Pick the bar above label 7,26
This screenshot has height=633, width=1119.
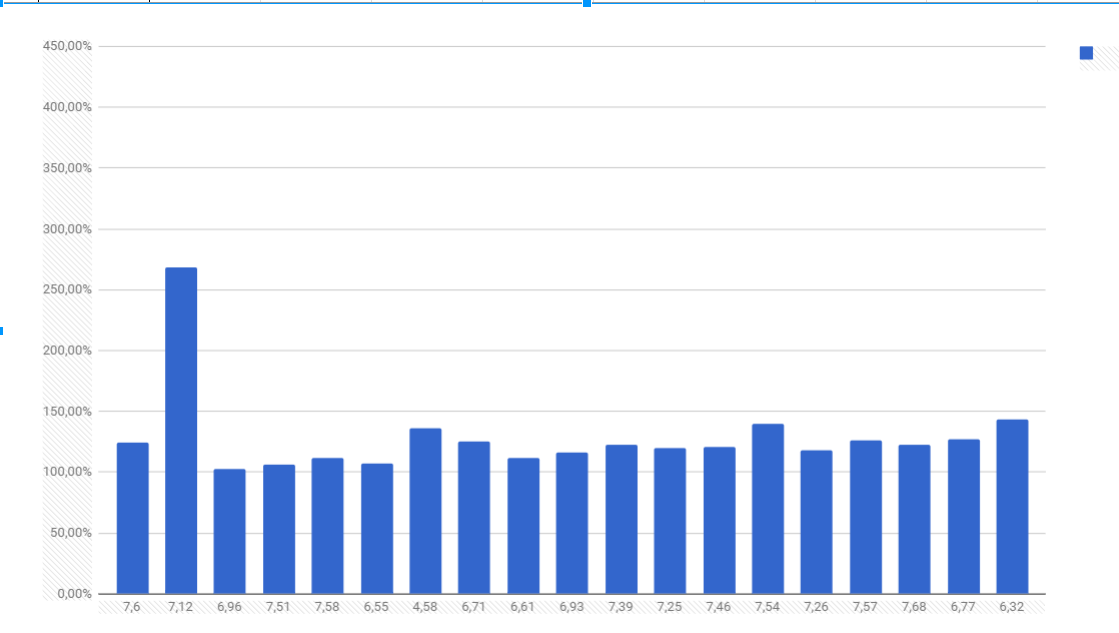pyautogui.click(x=816, y=522)
